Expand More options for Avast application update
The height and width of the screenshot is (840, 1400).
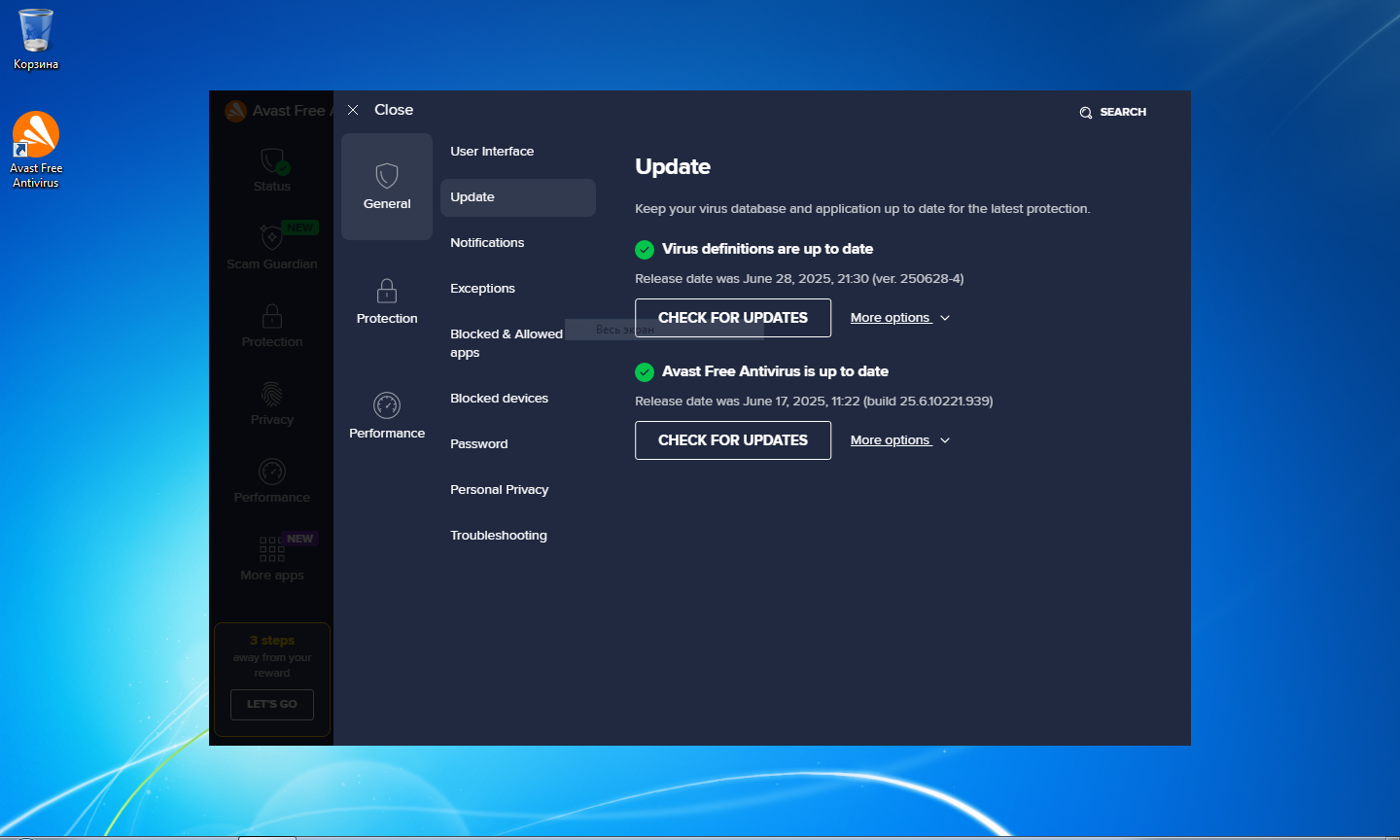click(900, 440)
